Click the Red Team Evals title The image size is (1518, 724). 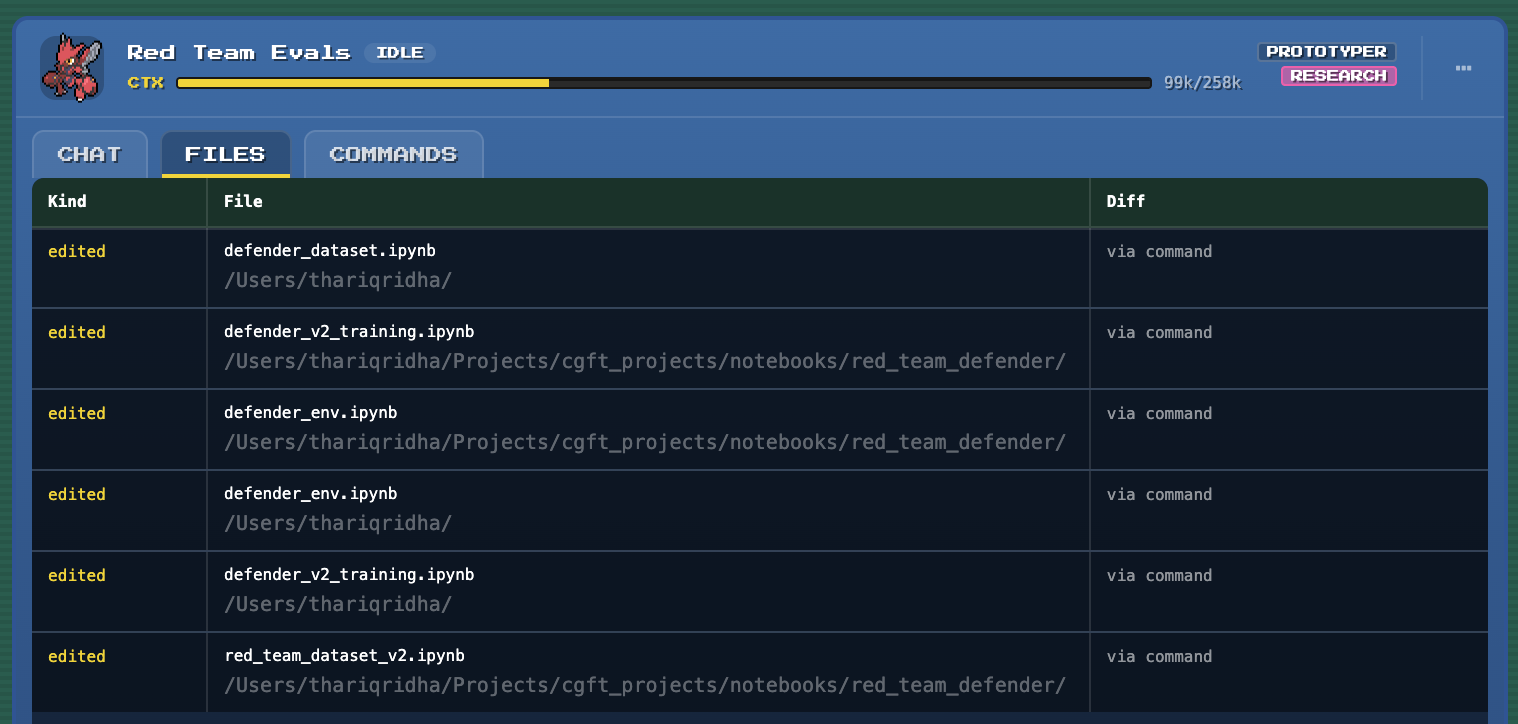tap(239, 53)
